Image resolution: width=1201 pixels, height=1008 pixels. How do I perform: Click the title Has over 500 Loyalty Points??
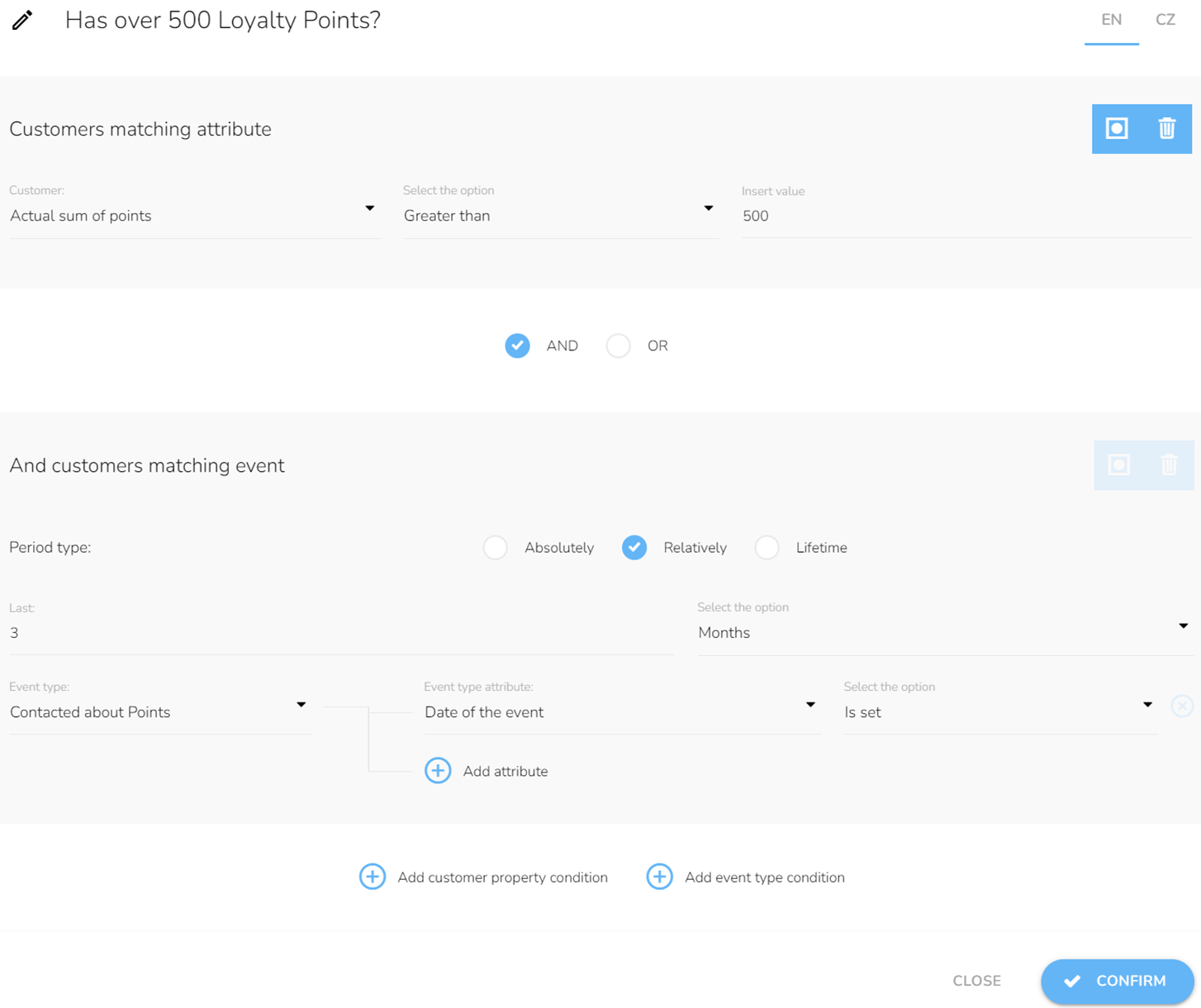tap(223, 20)
